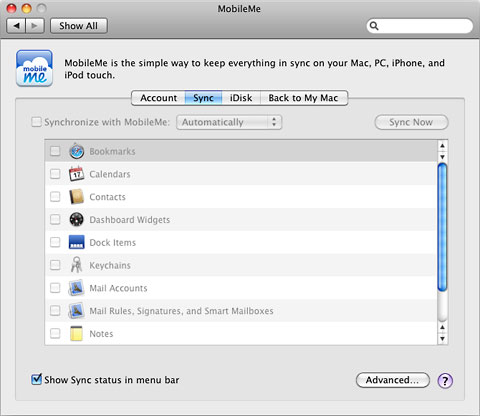Image resolution: width=480 pixels, height=416 pixels.
Task: Check the Calendars sync checkbox
Action: pos(55,174)
